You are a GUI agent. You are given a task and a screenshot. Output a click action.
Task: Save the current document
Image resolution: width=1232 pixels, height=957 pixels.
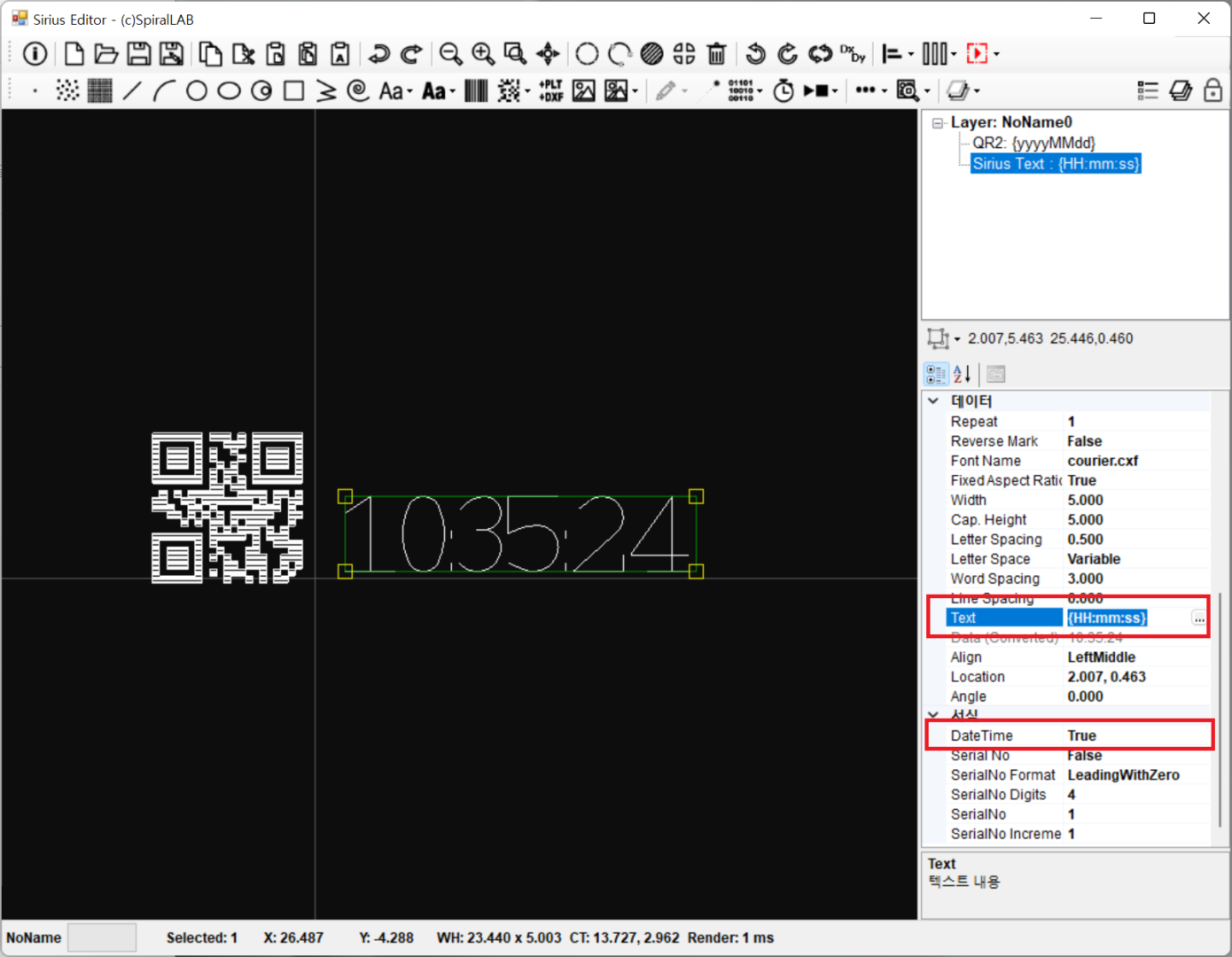pos(138,54)
